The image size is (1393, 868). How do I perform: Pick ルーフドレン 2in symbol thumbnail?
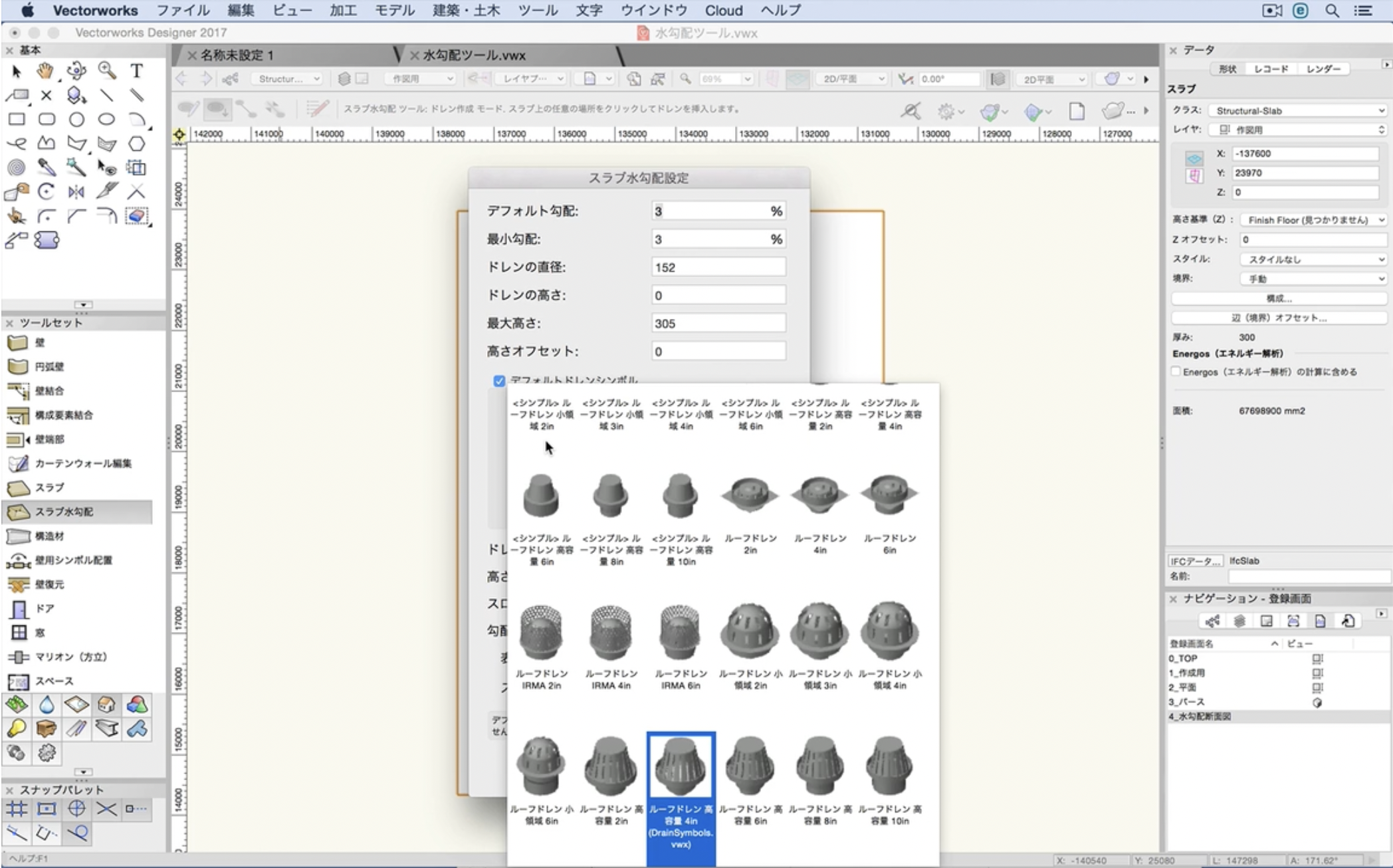[x=750, y=495]
